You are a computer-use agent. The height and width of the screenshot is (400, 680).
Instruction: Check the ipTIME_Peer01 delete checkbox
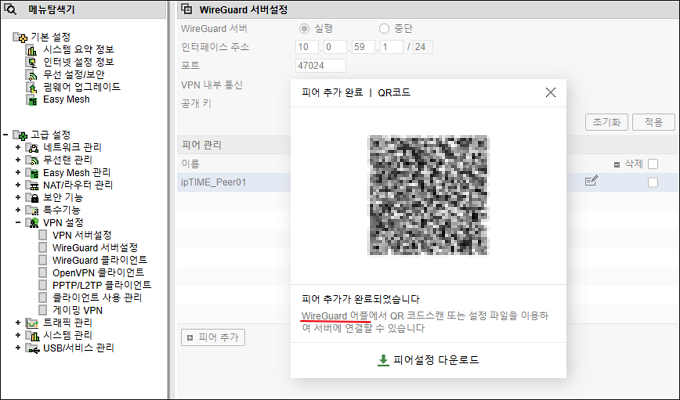653,183
